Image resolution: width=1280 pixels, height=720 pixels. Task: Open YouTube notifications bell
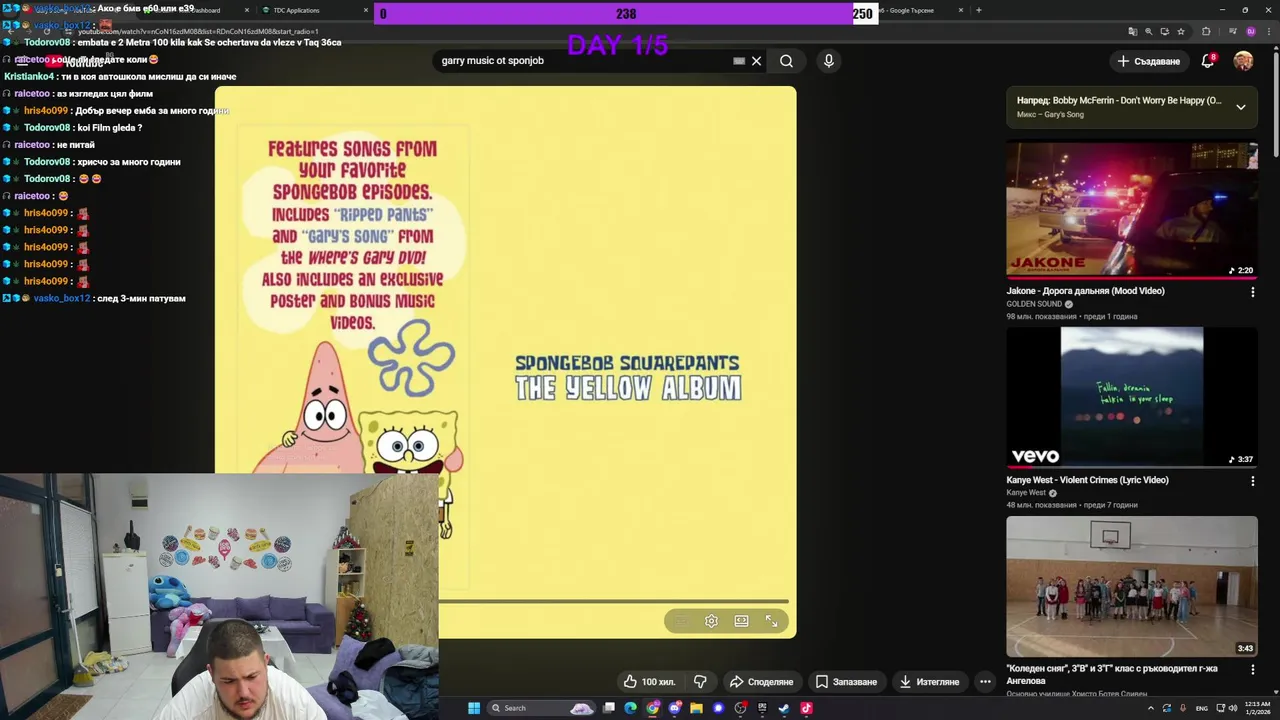pos(1208,61)
